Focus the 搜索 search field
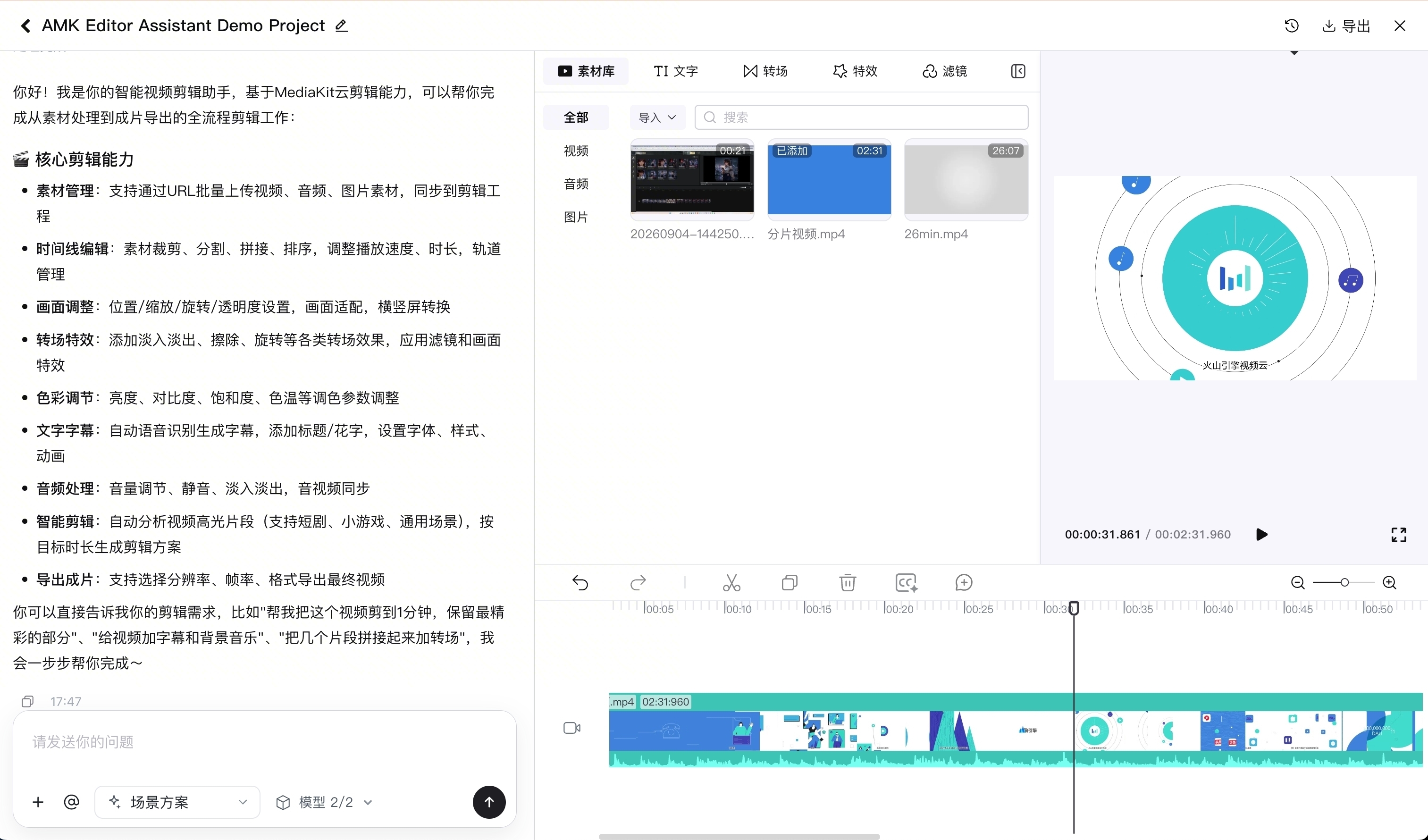 pos(861,118)
